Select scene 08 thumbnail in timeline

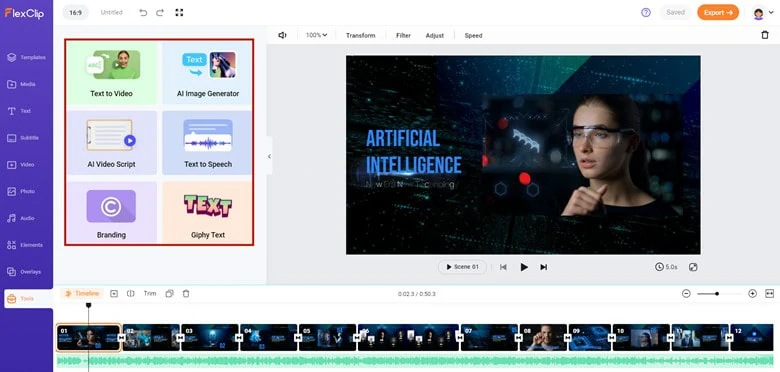543,338
